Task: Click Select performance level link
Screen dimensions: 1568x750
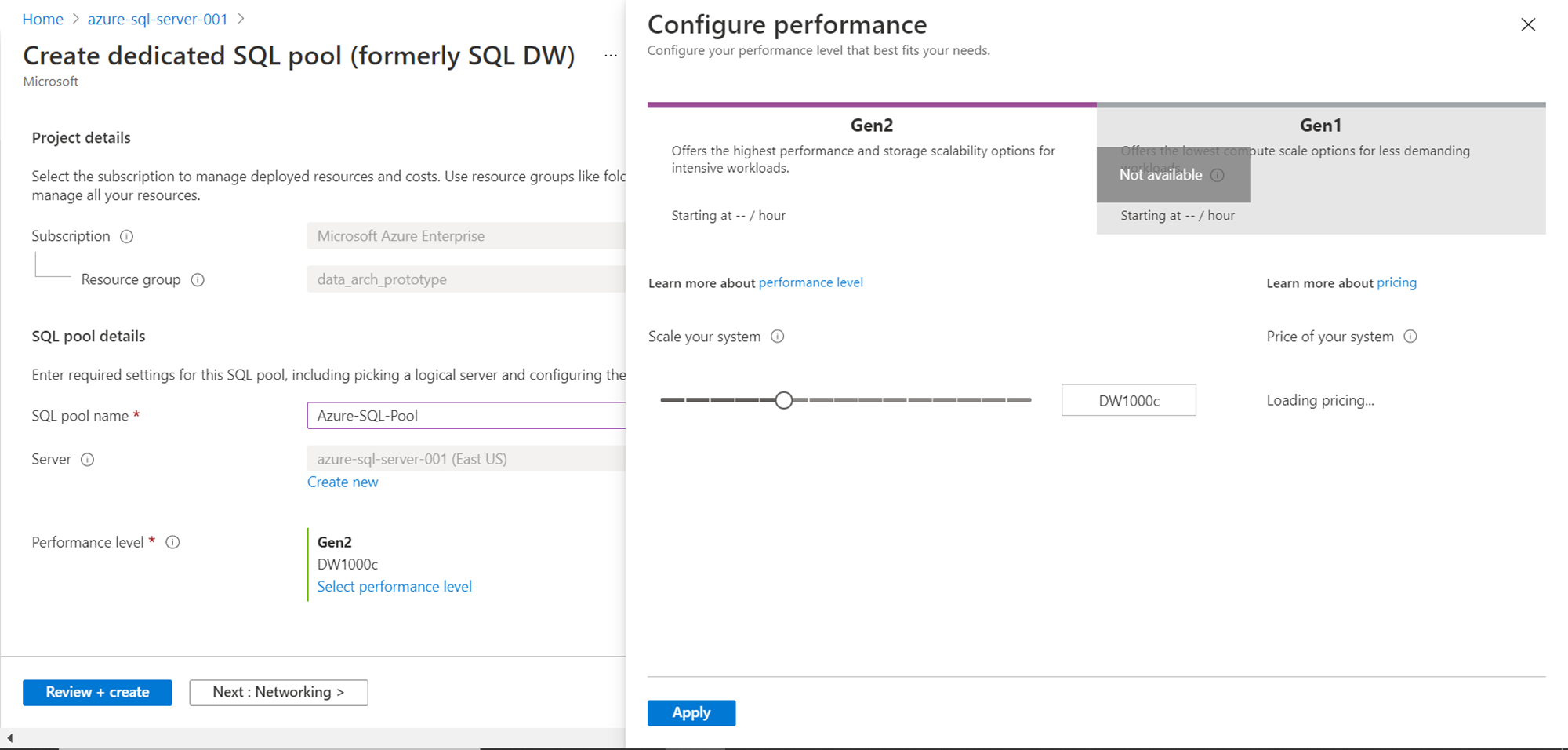Action: 394,587
